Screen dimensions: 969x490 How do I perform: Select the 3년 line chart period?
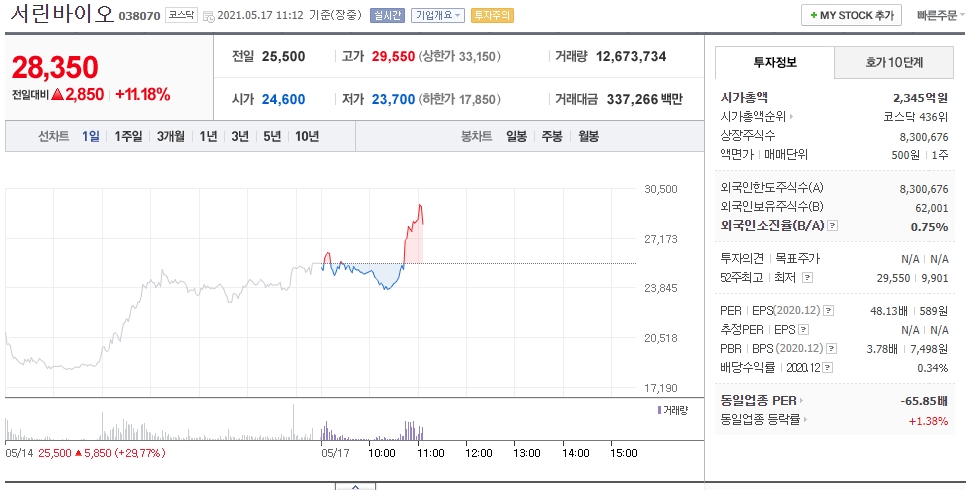[x=240, y=137]
